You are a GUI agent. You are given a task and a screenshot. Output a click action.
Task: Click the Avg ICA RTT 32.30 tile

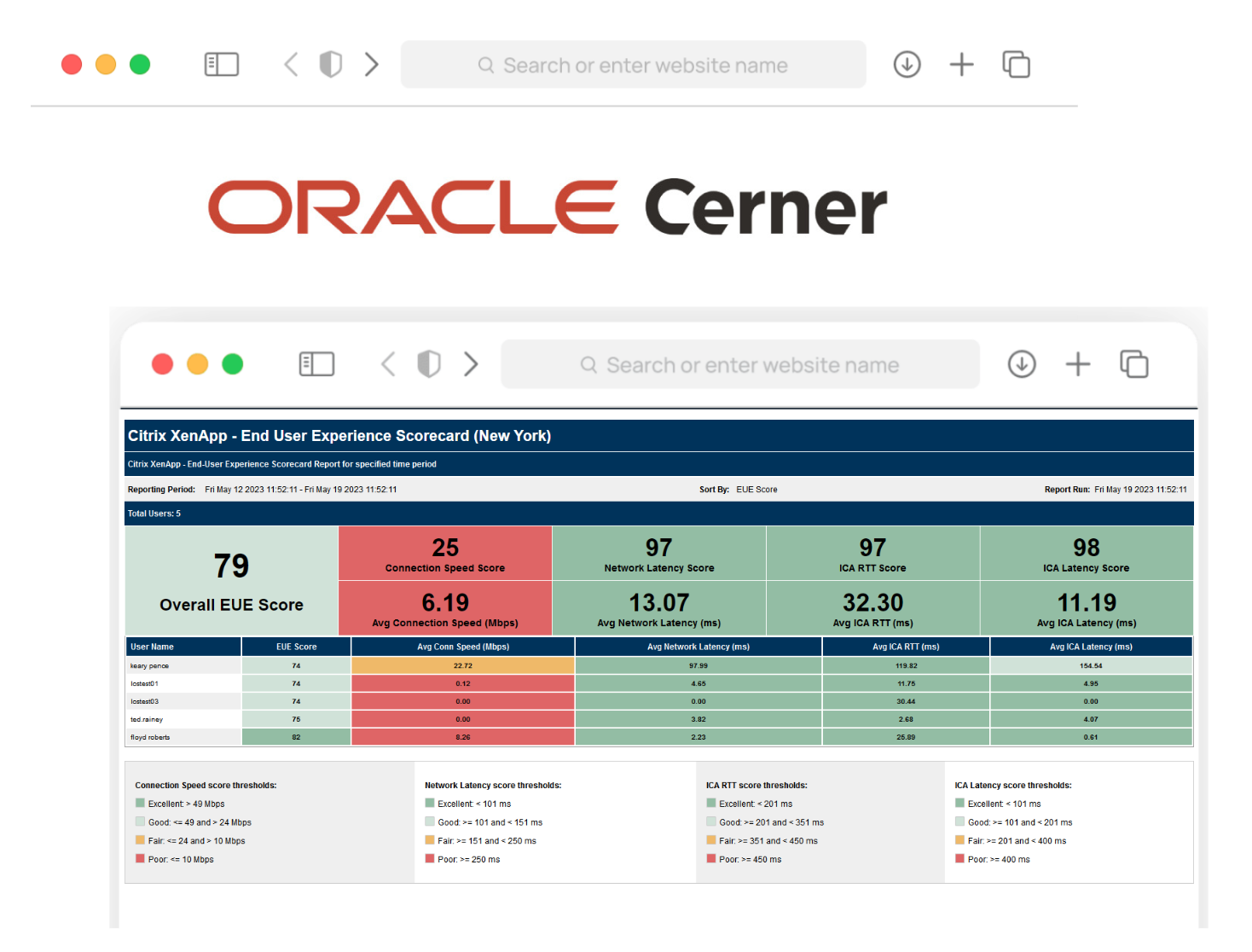[x=872, y=608]
